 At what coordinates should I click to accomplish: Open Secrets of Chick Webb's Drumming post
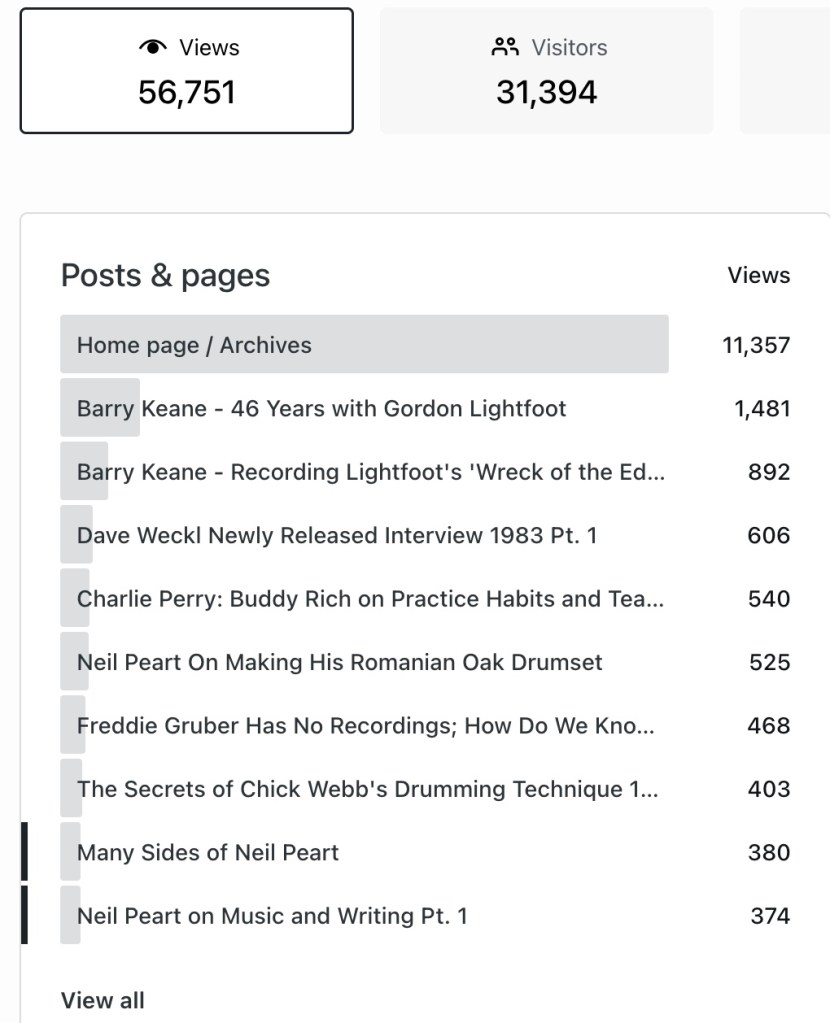pos(367,789)
